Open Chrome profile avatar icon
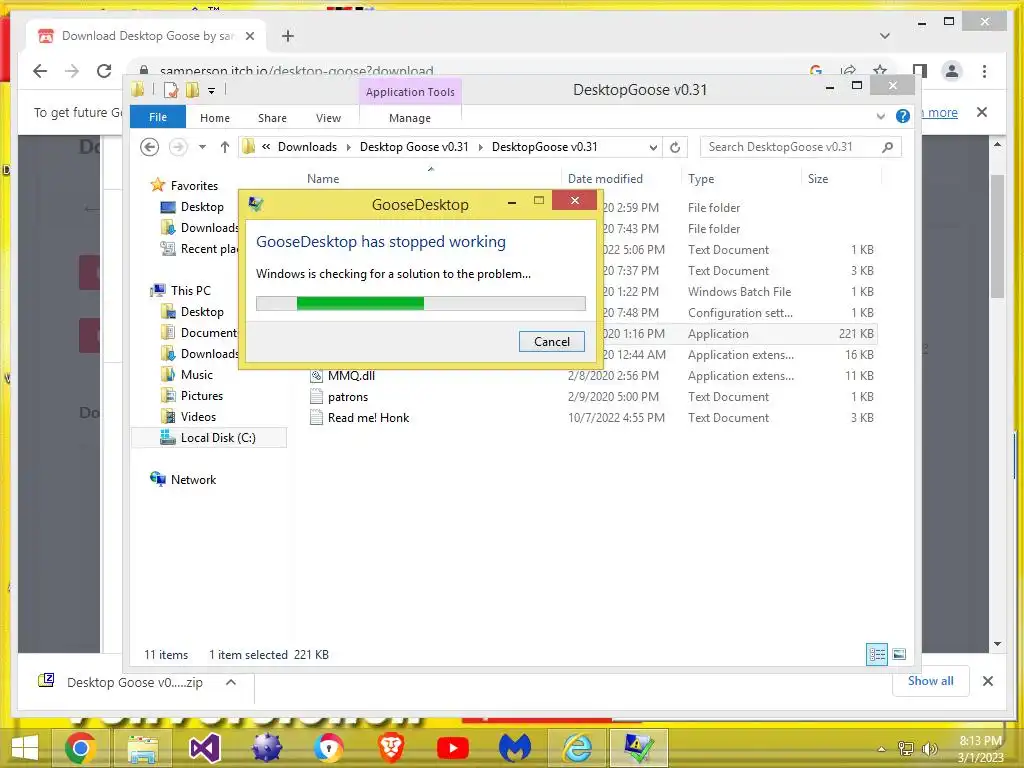This screenshot has height=768, width=1024. [952, 71]
